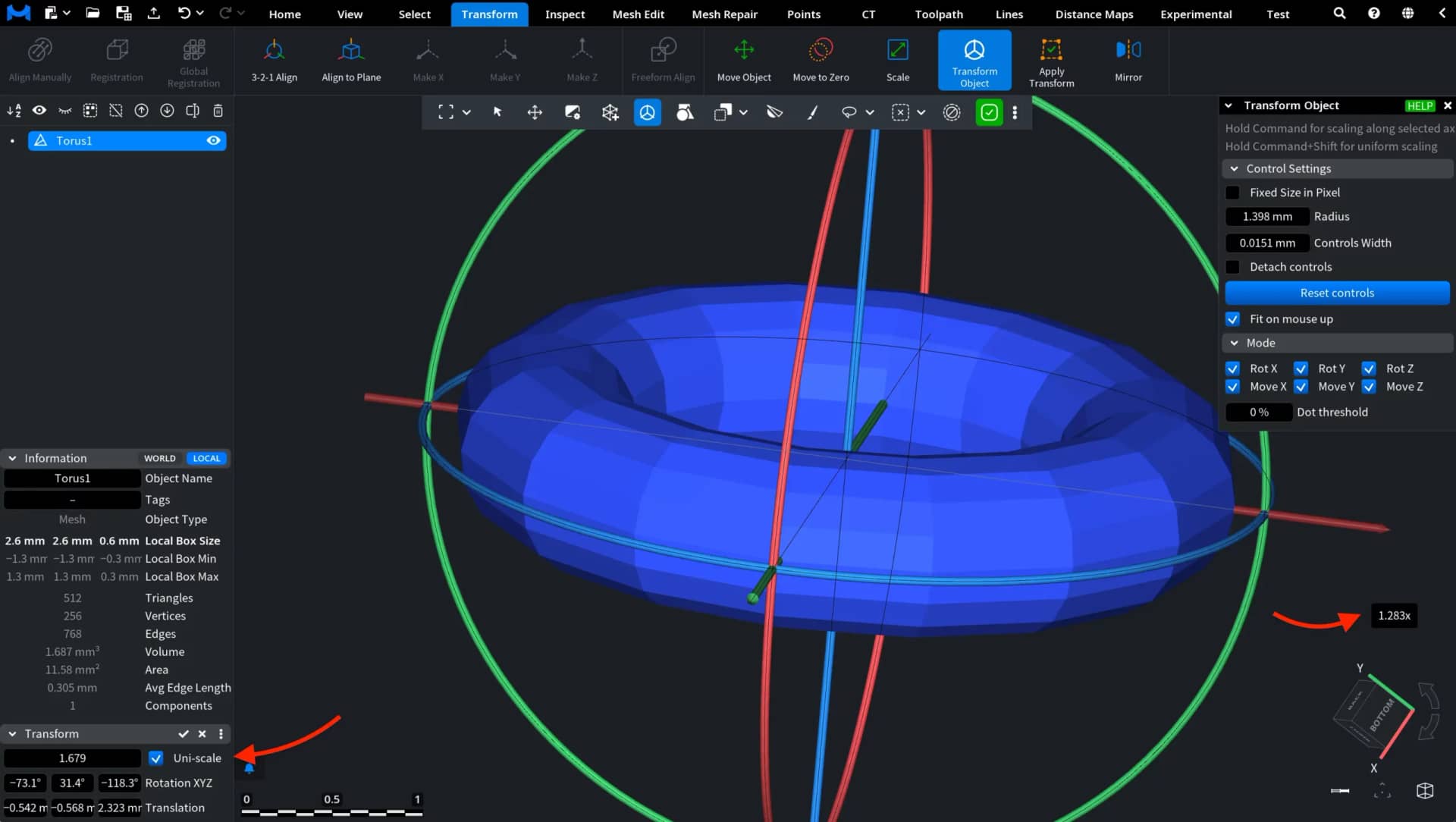The image size is (1456, 822).
Task: Click the Reset controls button
Action: tap(1337, 293)
